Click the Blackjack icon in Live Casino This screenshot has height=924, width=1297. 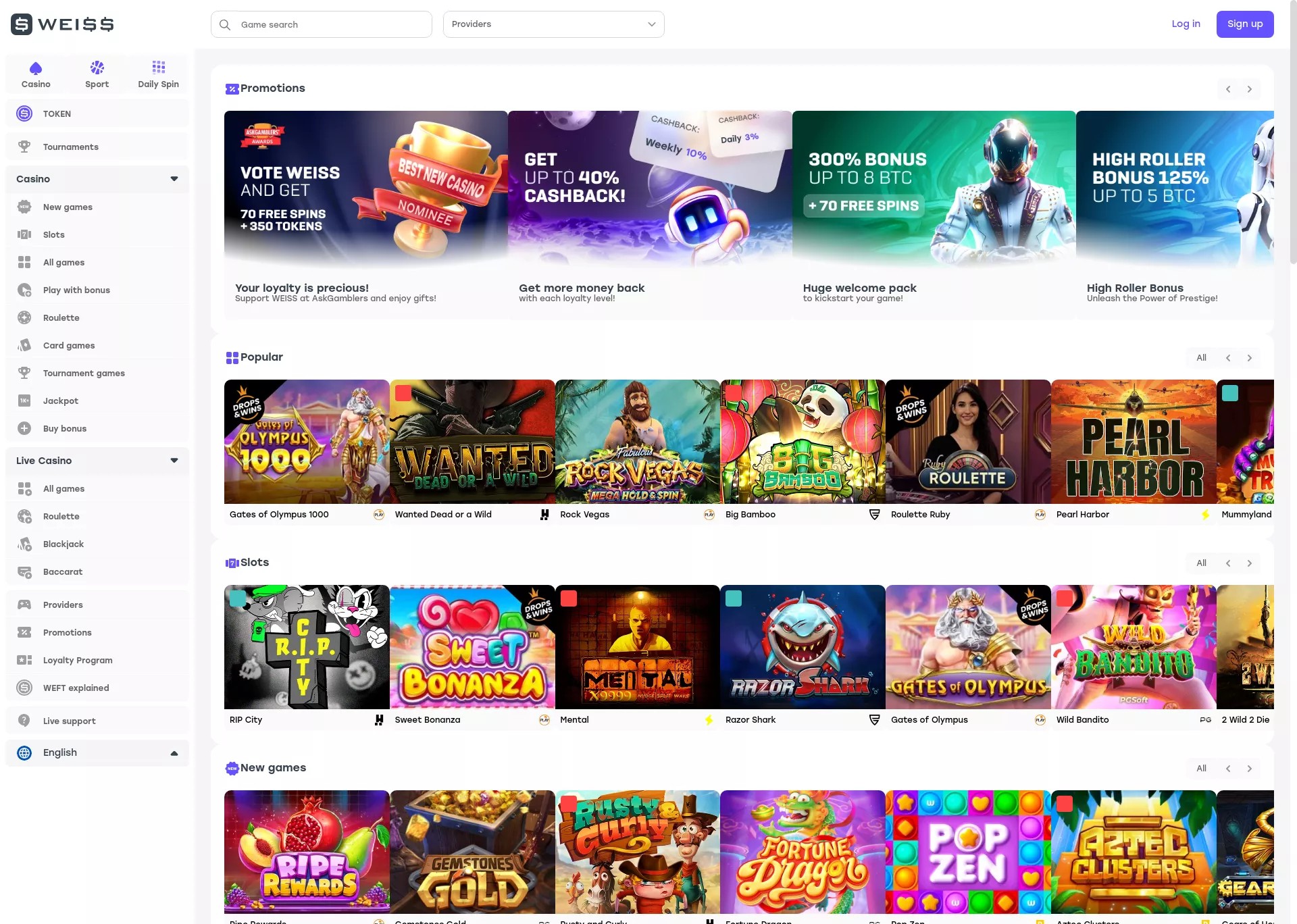coord(24,544)
